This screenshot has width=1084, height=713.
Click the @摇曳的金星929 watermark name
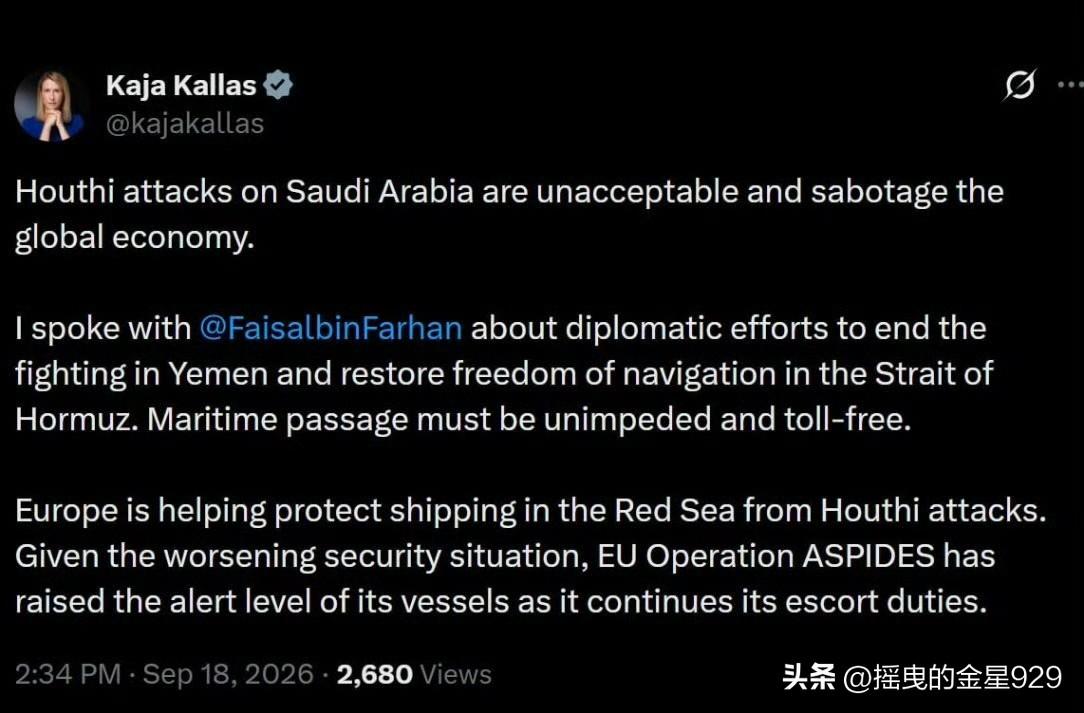[x=953, y=677]
